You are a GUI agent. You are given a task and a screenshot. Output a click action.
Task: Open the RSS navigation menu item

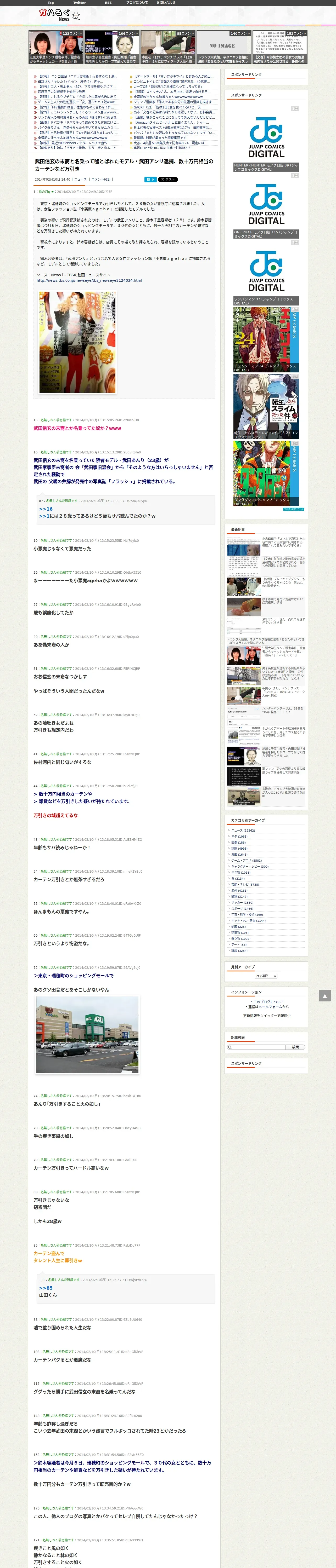click(108, 3)
